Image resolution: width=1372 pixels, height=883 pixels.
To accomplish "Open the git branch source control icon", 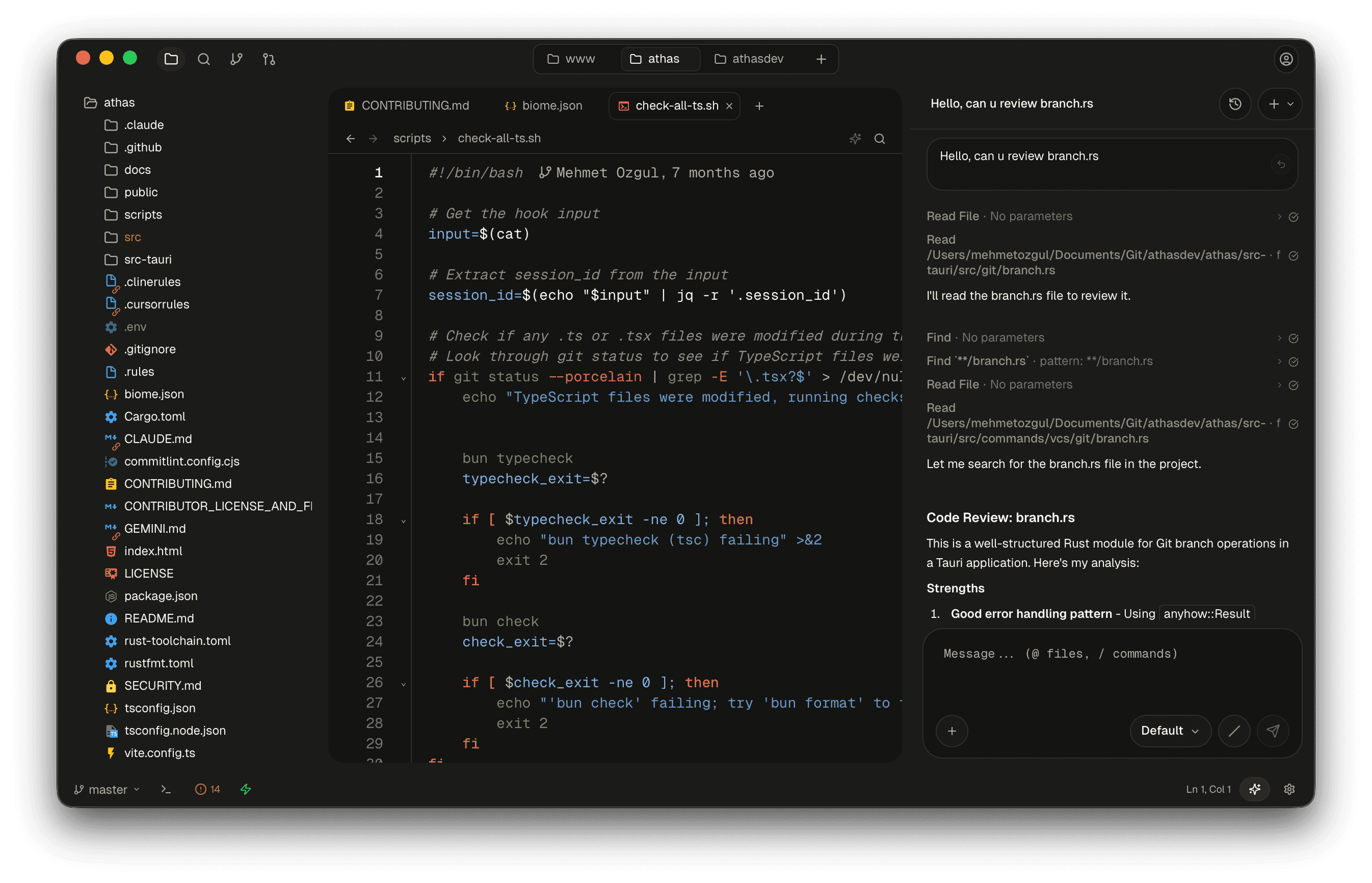I will pyautogui.click(x=236, y=59).
